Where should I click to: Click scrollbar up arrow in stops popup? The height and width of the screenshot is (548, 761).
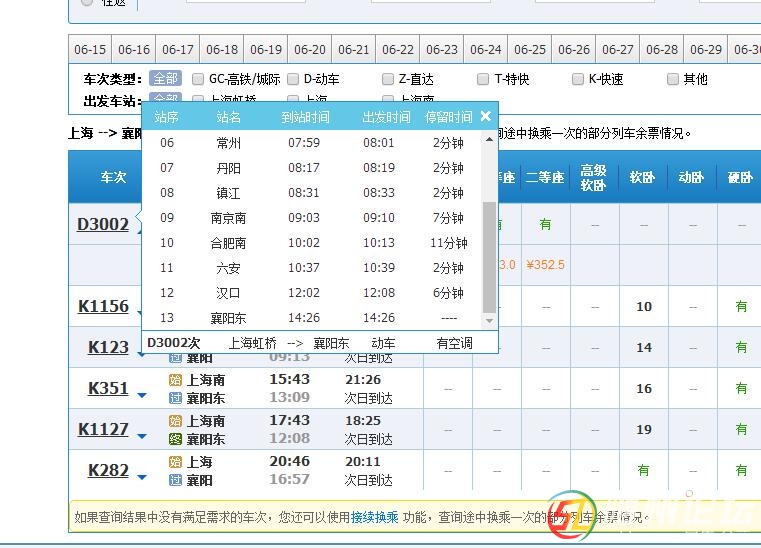pos(489,140)
